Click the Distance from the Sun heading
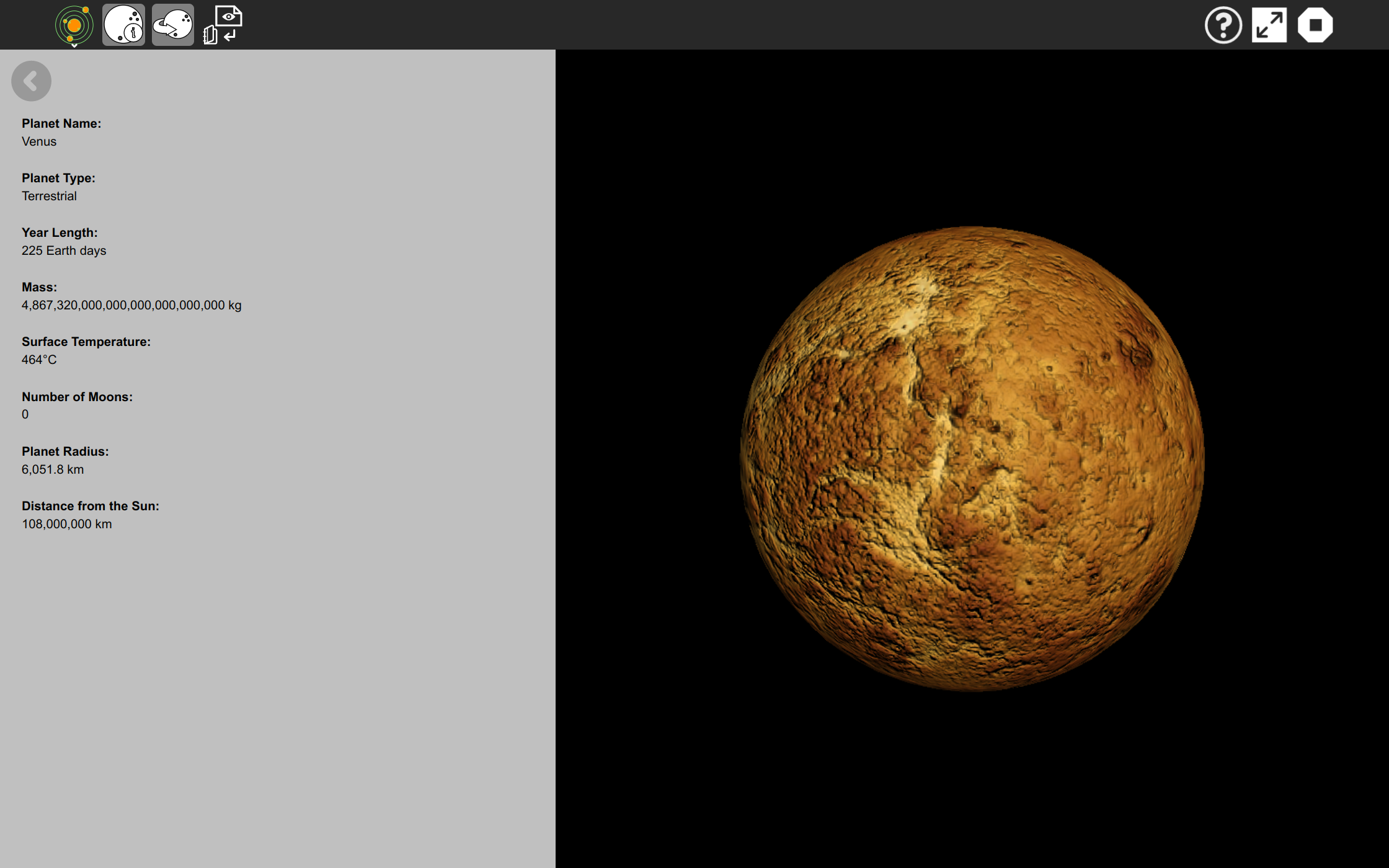The width and height of the screenshot is (1389, 868). tap(91, 506)
